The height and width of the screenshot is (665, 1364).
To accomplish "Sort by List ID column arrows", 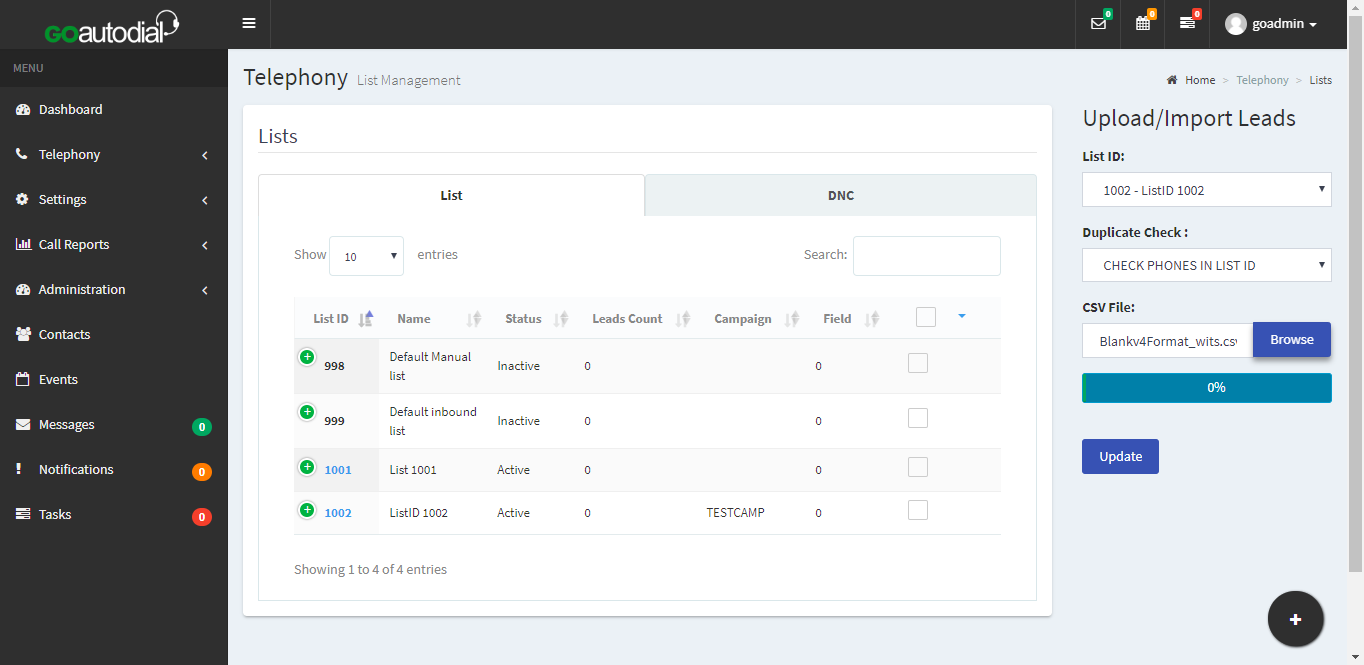I will (365, 319).
